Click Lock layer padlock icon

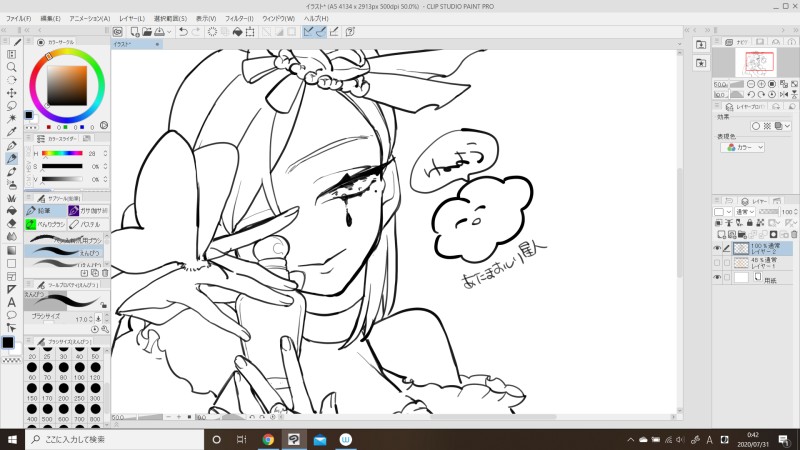[x=749, y=223]
